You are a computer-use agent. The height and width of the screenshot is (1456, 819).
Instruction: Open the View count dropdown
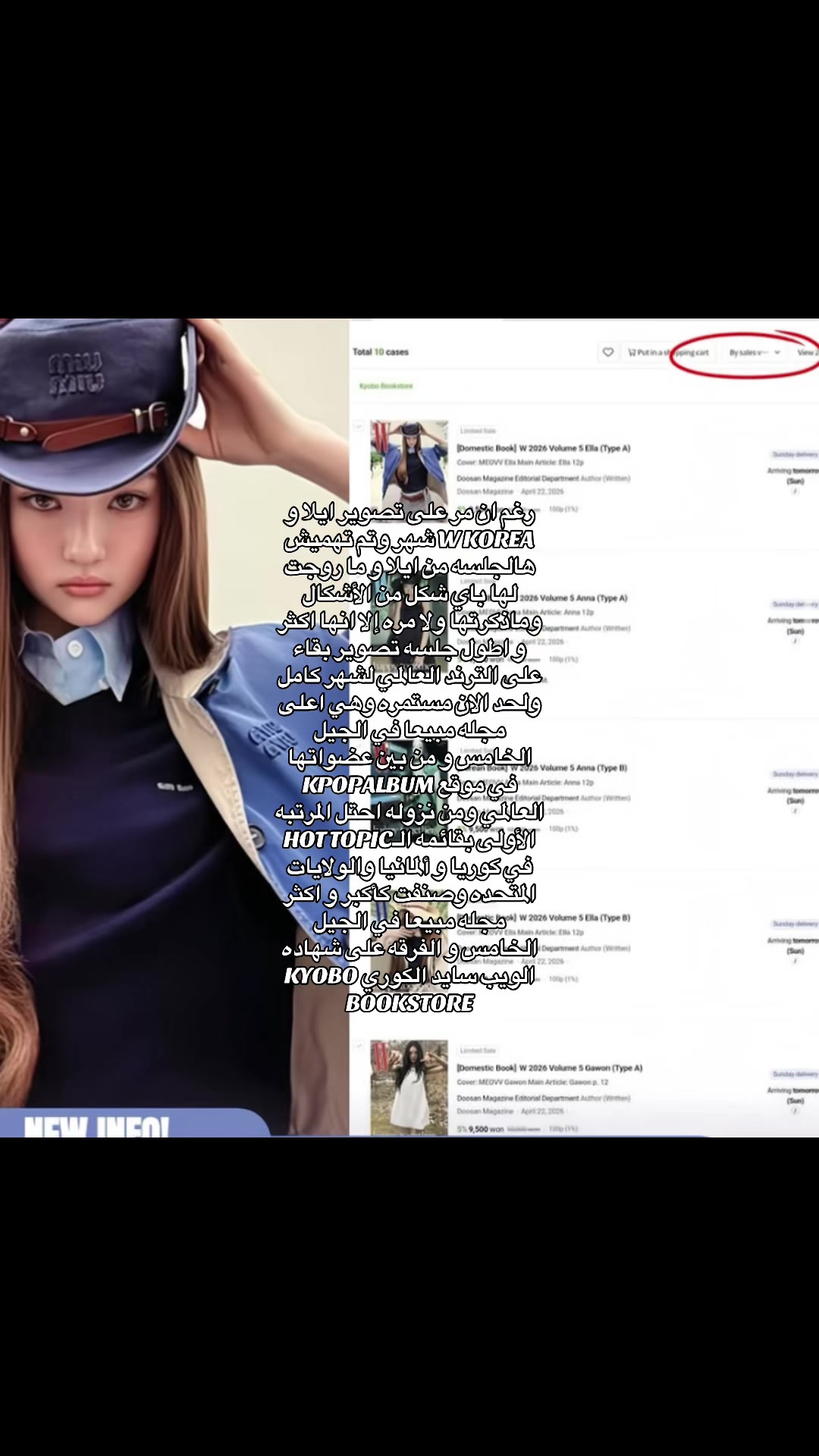(806, 352)
